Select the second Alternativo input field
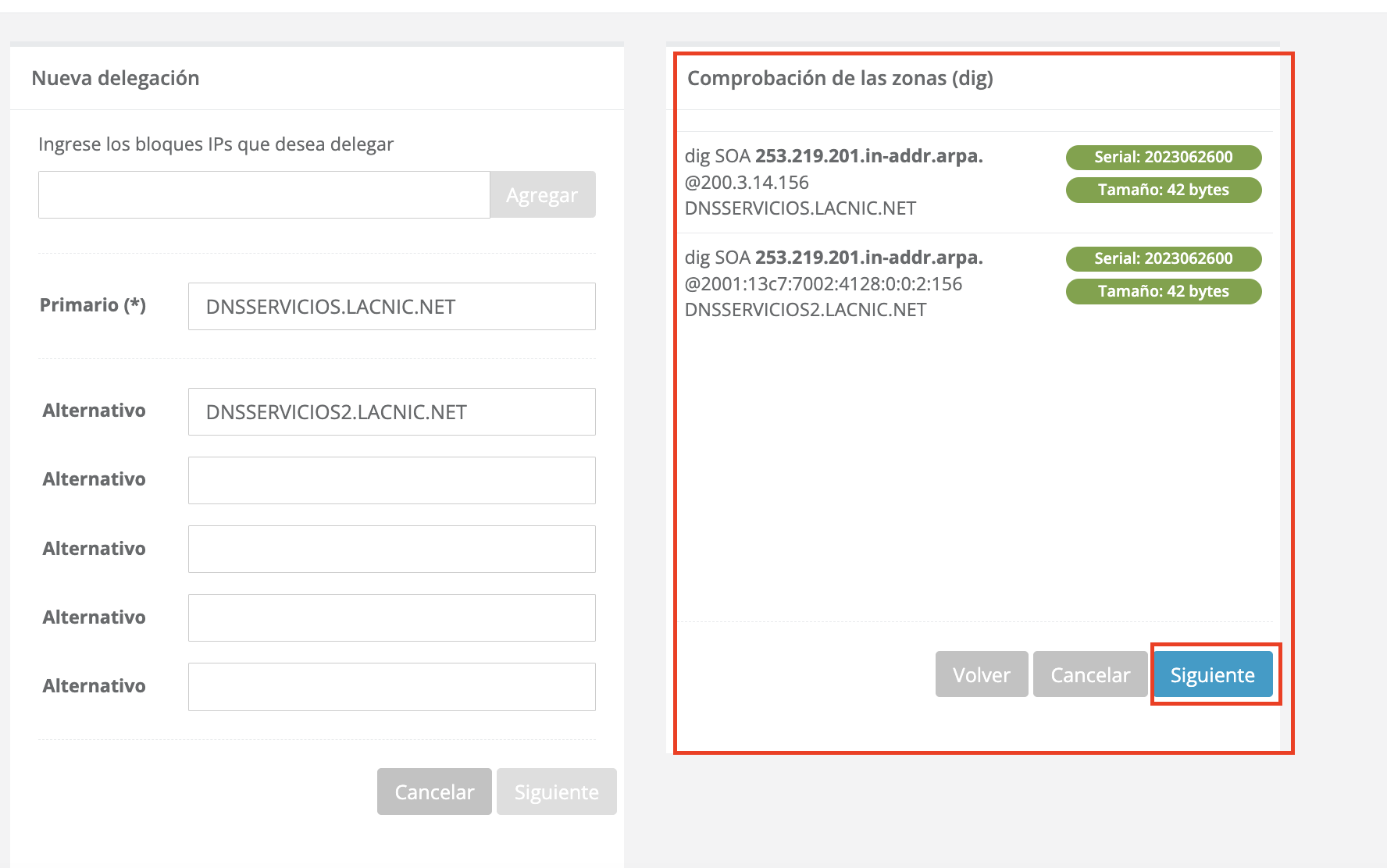 (x=391, y=481)
